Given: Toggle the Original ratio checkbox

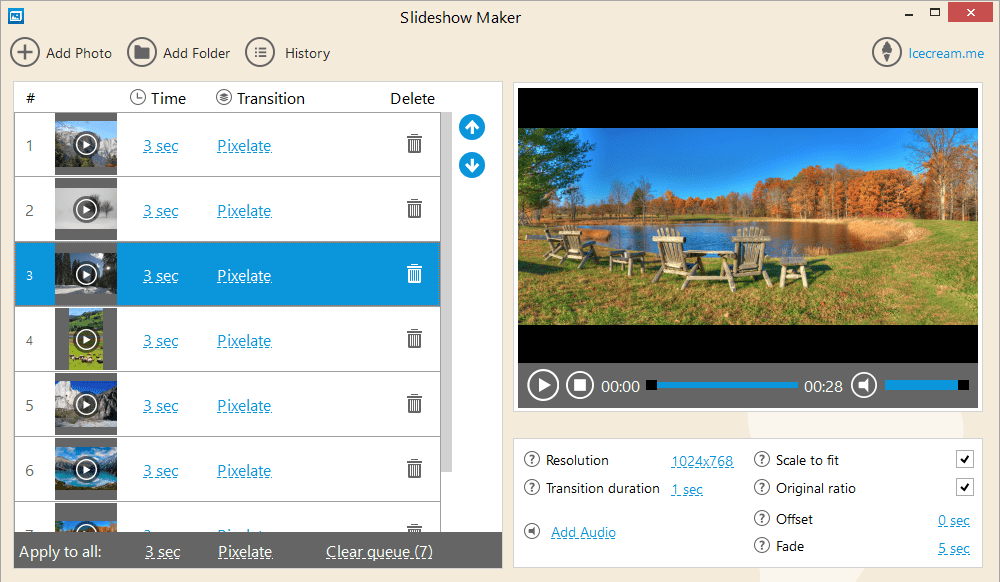Looking at the screenshot, I should pos(964,488).
